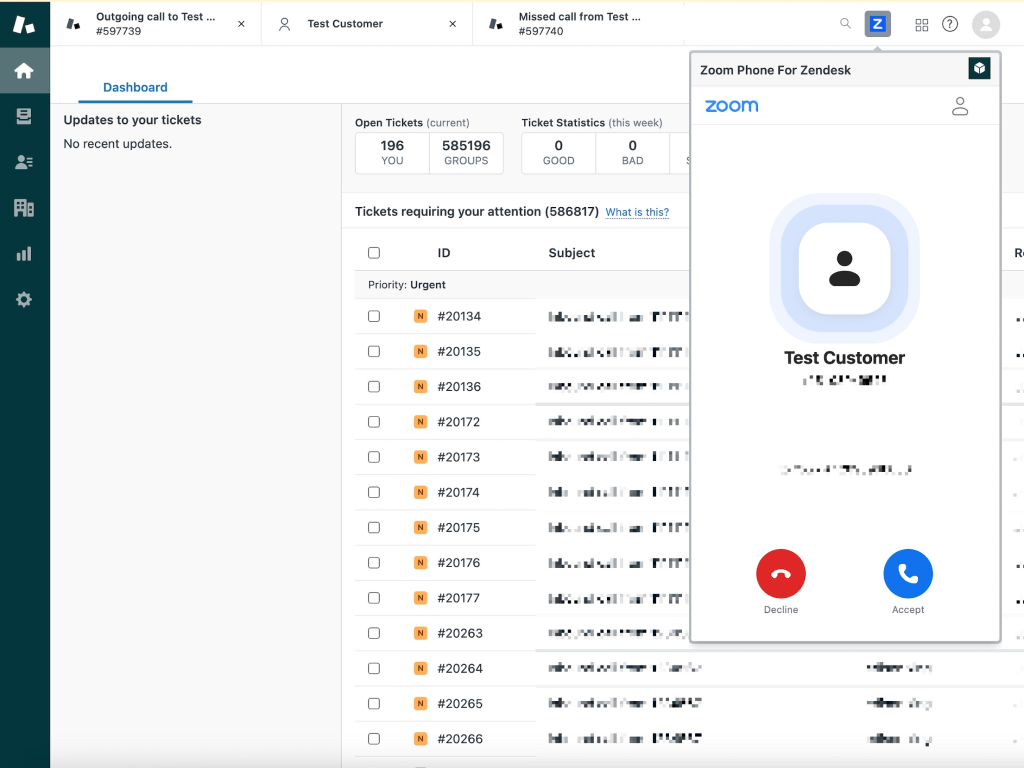Tick checkbox for ticket #20172
This screenshot has height=768, width=1024.
[x=374, y=422]
